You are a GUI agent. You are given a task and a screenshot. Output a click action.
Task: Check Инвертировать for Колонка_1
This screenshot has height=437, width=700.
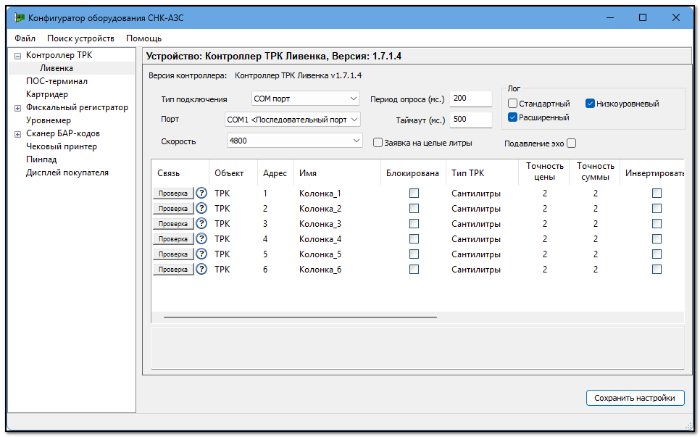(657, 193)
